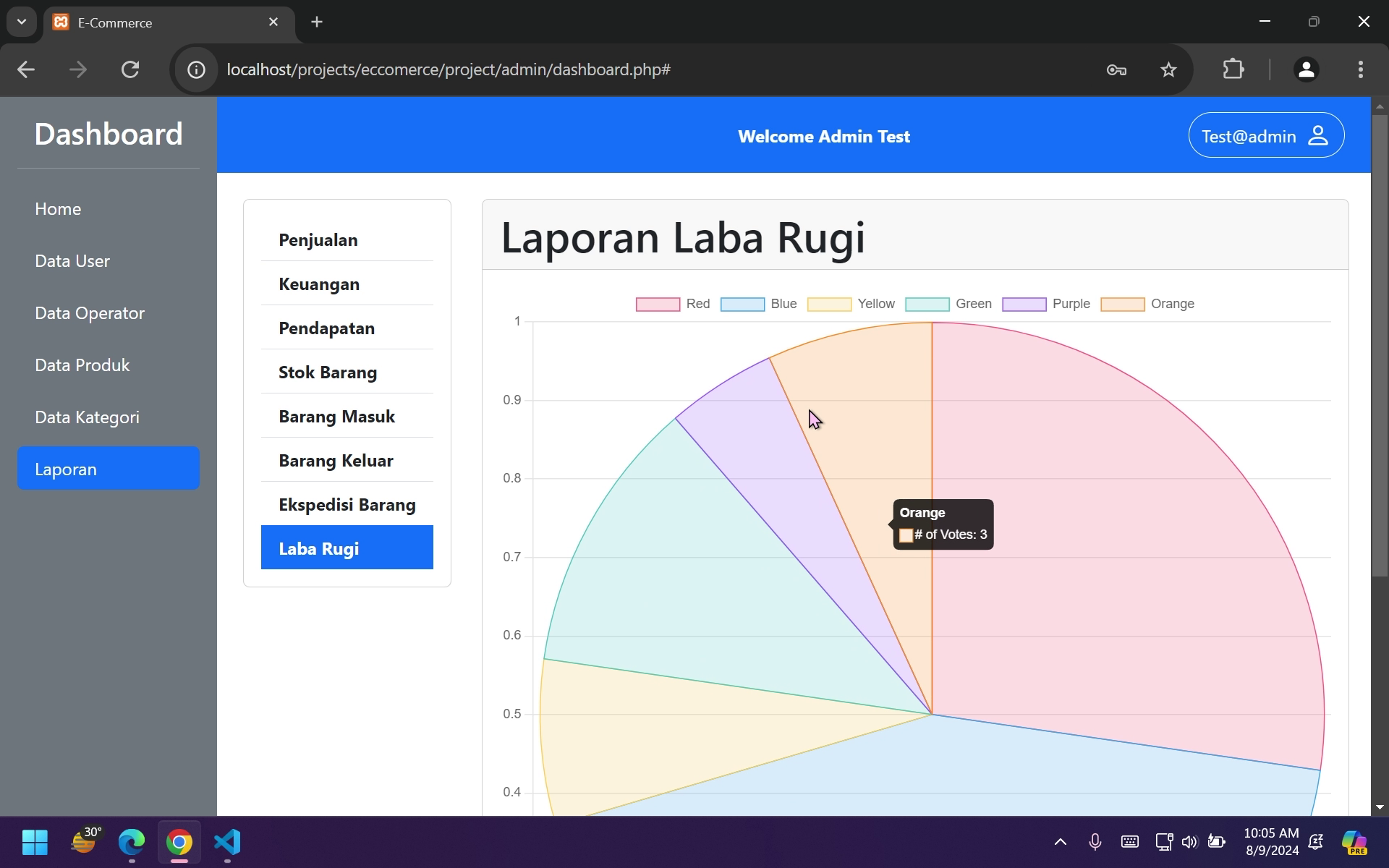This screenshot has height=868, width=1389.
Task: Launch Microsoft Edge from the taskbar
Action: click(132, 842)
